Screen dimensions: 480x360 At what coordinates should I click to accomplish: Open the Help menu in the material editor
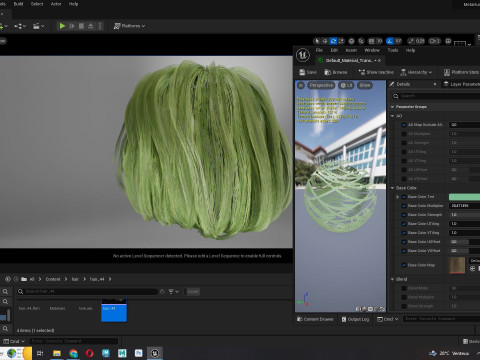pos(410,50)
